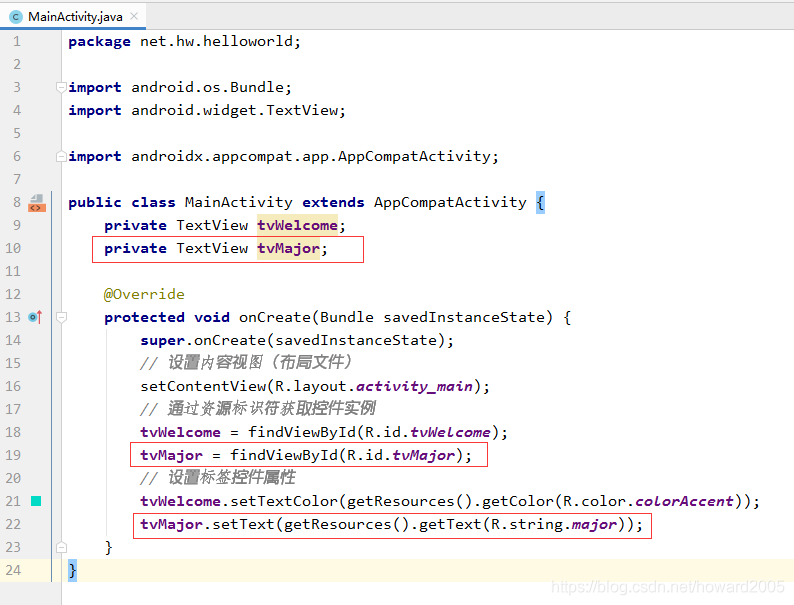The width and height of the screenshot is (794, 605).
Task: Click the 'MainActivity' class name on line 8
Action: 239,203
